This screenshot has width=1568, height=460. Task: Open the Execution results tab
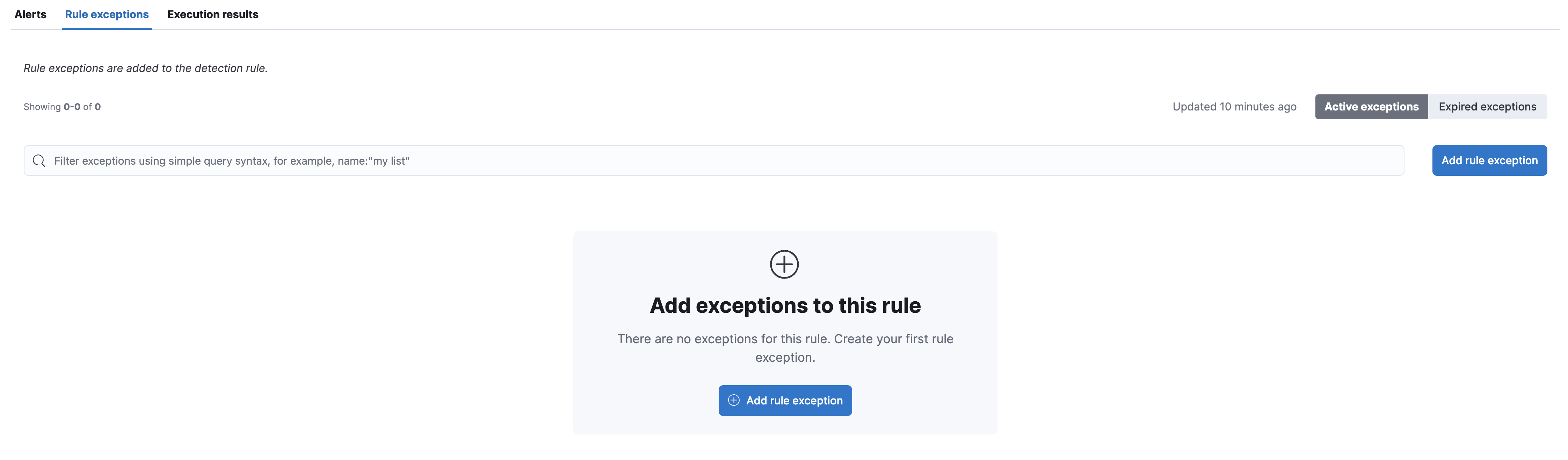(x=212, y=14)
